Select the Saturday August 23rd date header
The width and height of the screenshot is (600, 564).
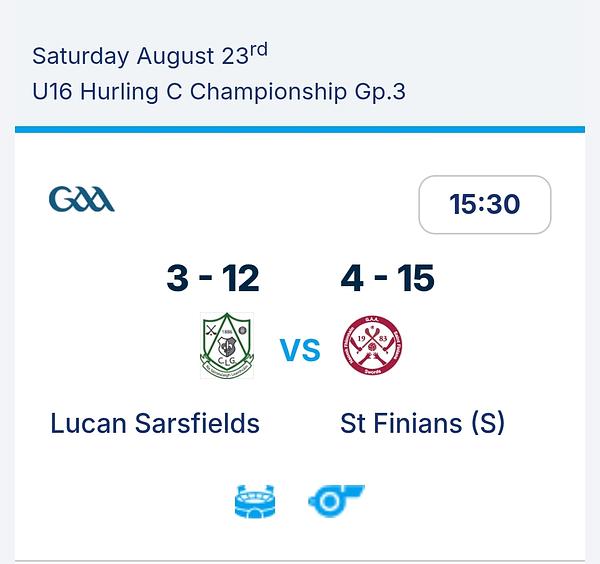[150, 55]
